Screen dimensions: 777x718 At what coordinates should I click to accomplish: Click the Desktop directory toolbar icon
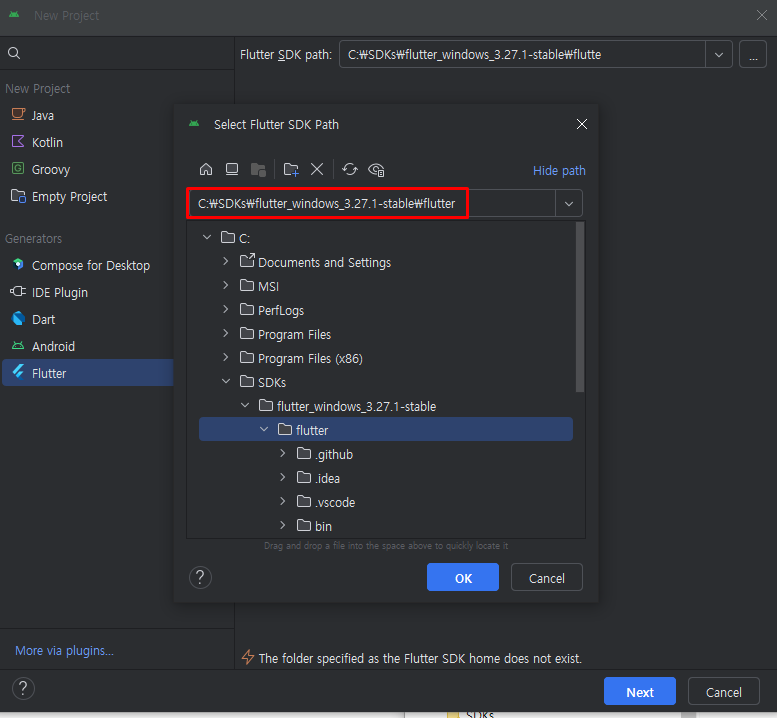(x=232, y=169)
